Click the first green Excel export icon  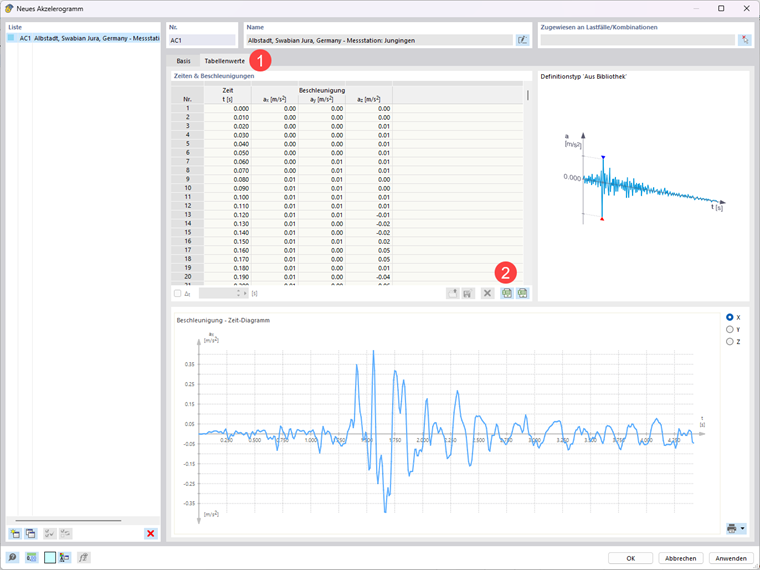(507, 293)
